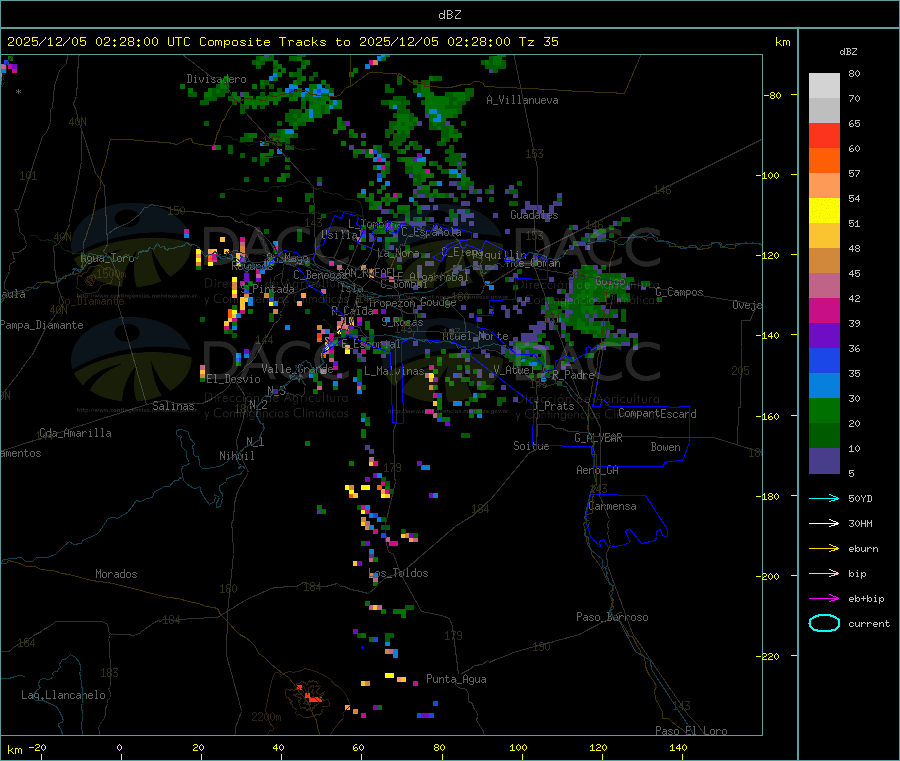Click the Lag.Llancanelo map label
Image resolution: width=900 pixels, height=761 pixels.
click(x=63, y=695)
